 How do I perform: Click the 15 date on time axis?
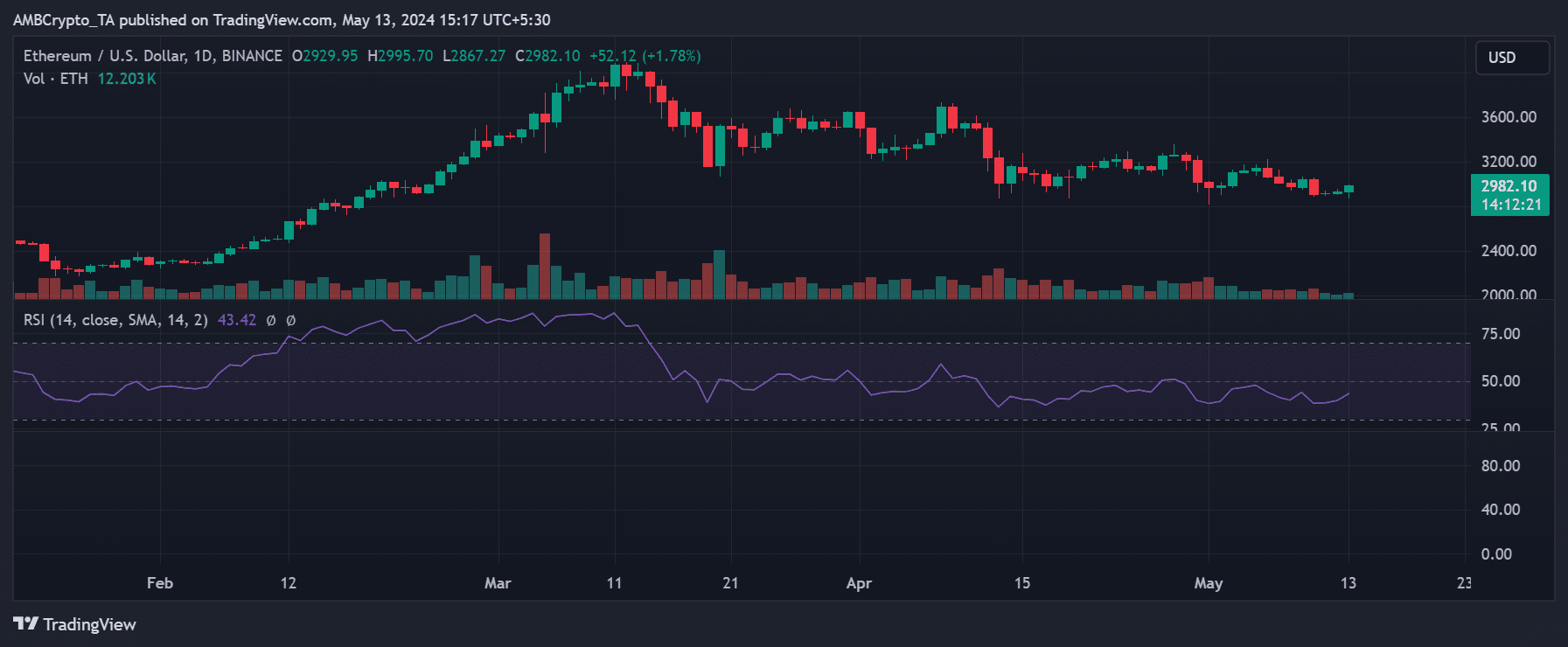(1022, 583)
